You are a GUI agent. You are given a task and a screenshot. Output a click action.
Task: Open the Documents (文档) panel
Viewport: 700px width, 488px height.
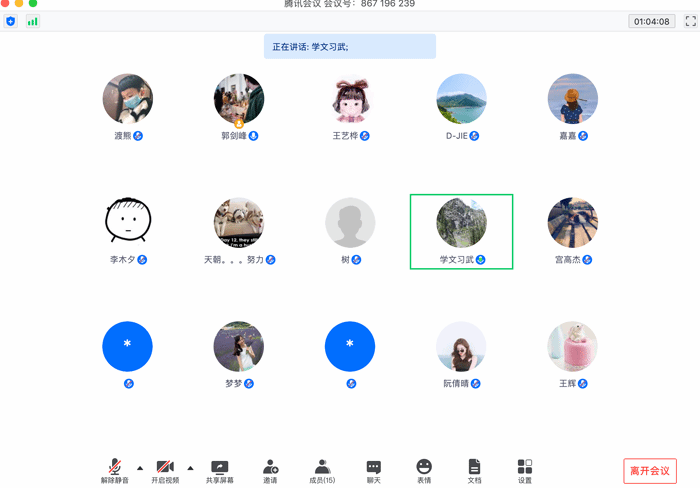tap(474, 471)
